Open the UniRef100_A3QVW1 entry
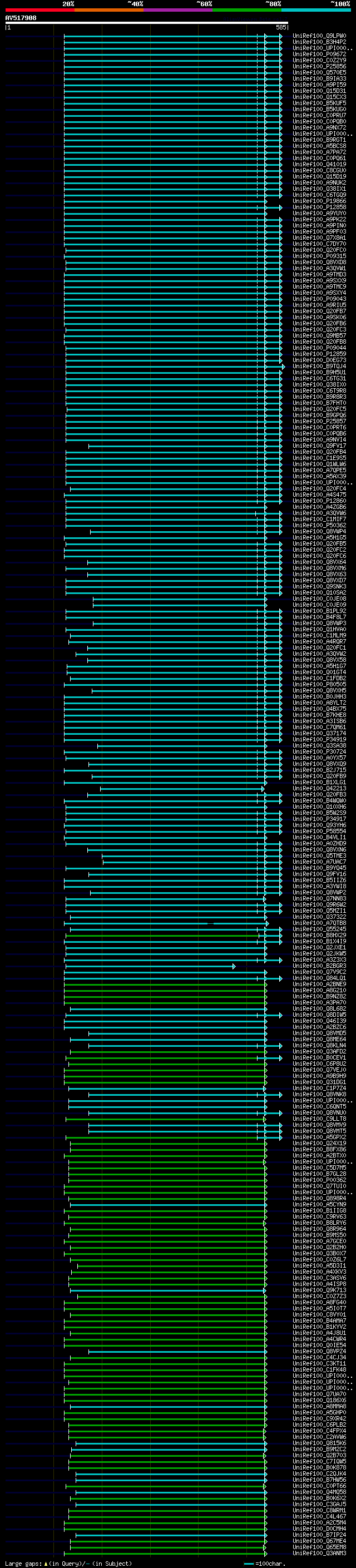Image resolution: width=356 pixels, height=1568 pixels. pyautogui.click(x=319, y=269)
